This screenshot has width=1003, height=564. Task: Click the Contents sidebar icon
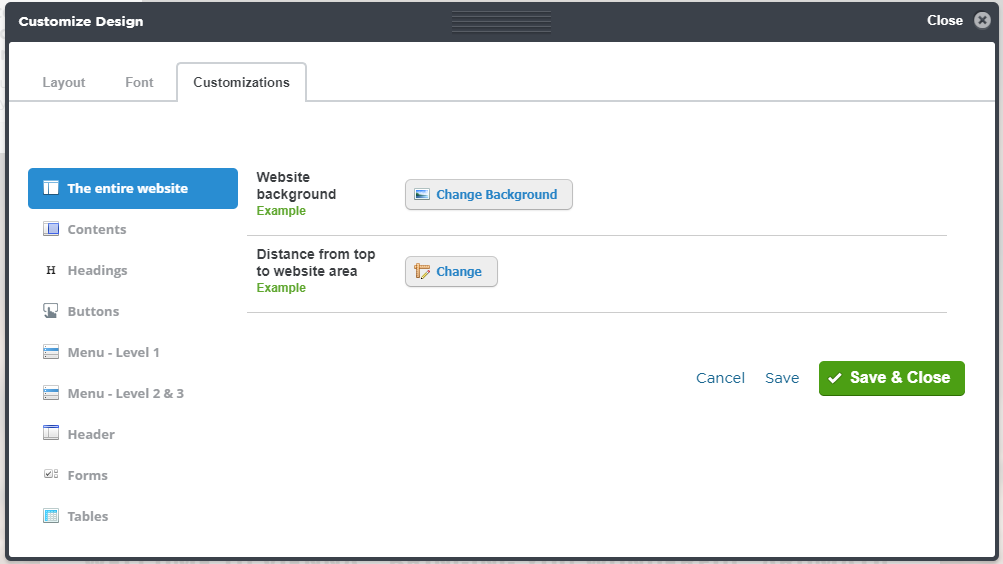[51, 229]
